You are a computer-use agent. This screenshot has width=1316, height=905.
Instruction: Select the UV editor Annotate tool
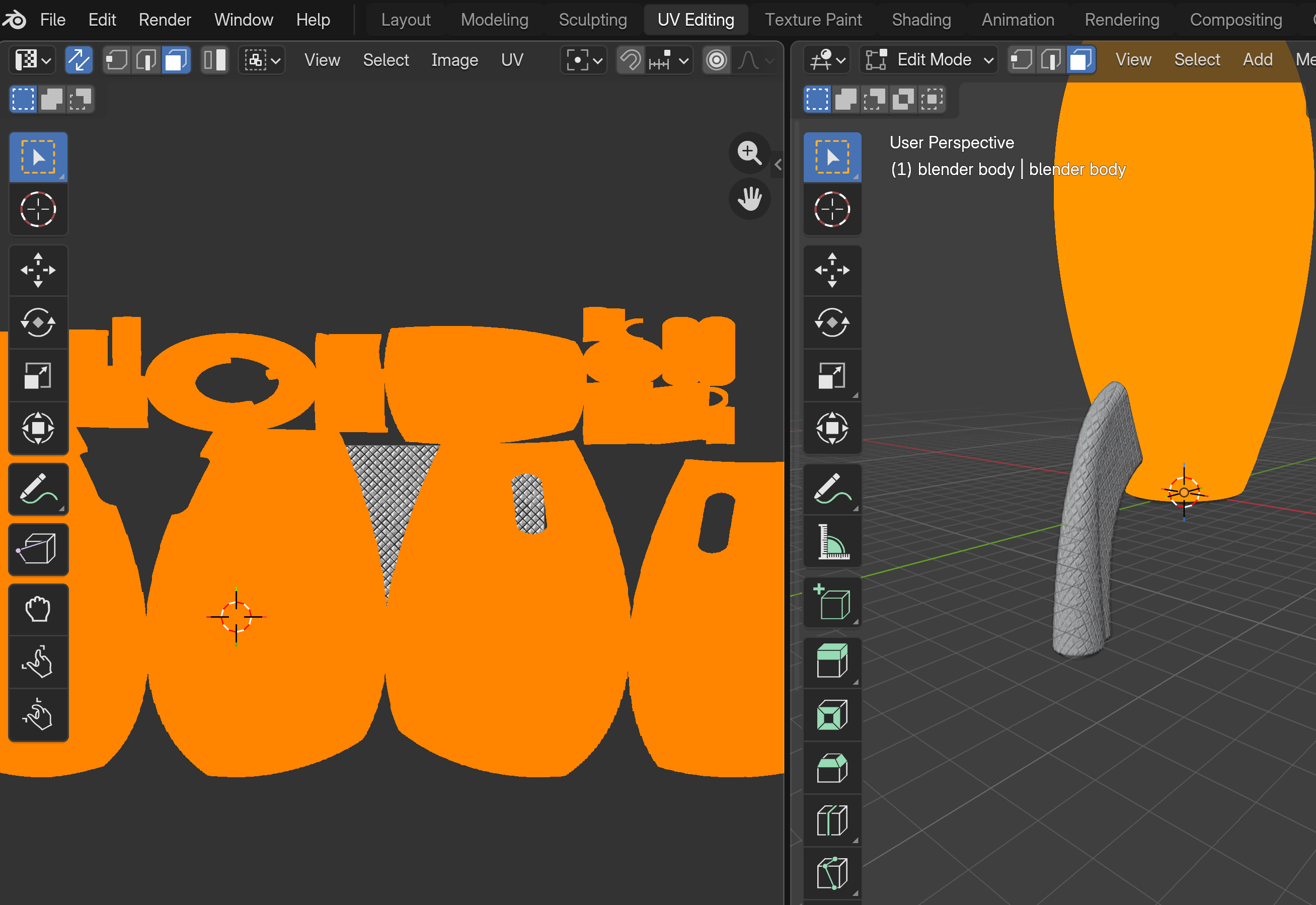(x=38, y=489)
